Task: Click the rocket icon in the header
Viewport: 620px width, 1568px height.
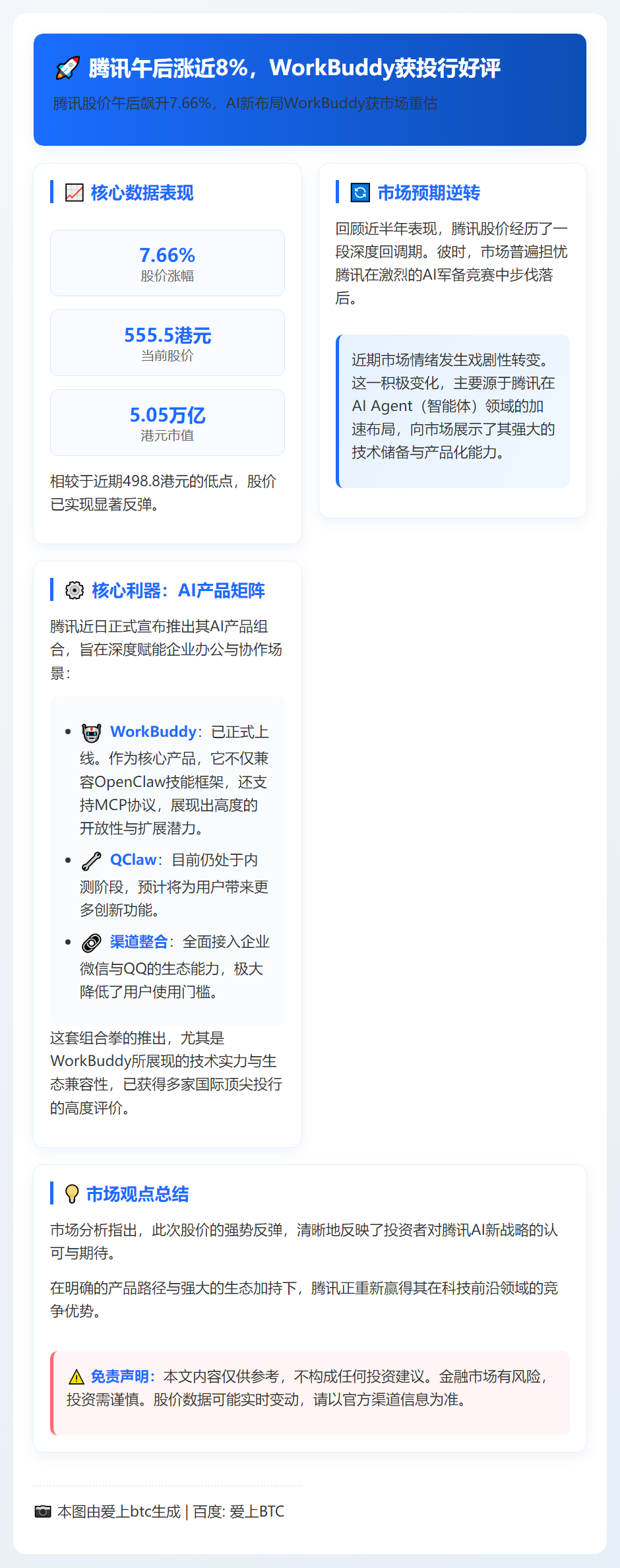Action: (68, 68)
